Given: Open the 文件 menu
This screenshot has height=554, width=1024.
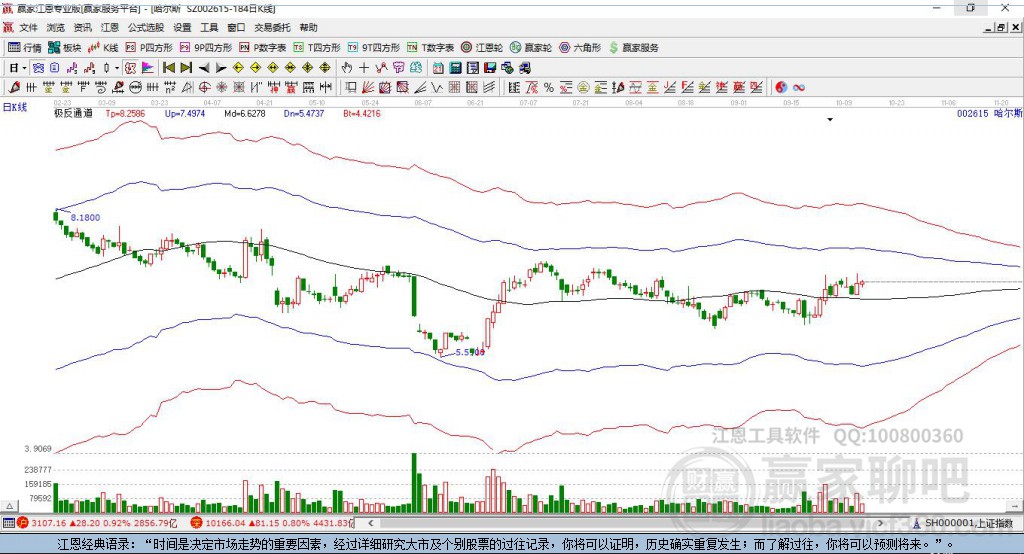Looking at the screenshot, I should click(29, 27).
